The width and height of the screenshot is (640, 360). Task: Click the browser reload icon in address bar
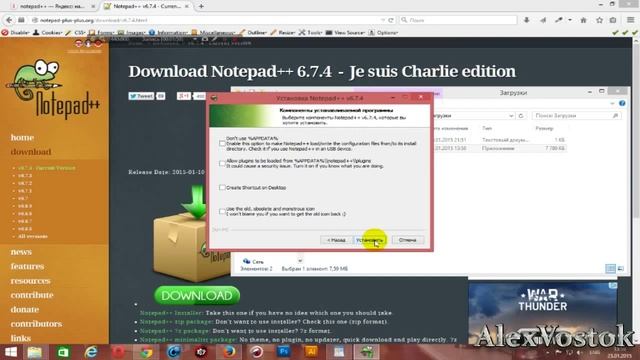tap(391, 20)
